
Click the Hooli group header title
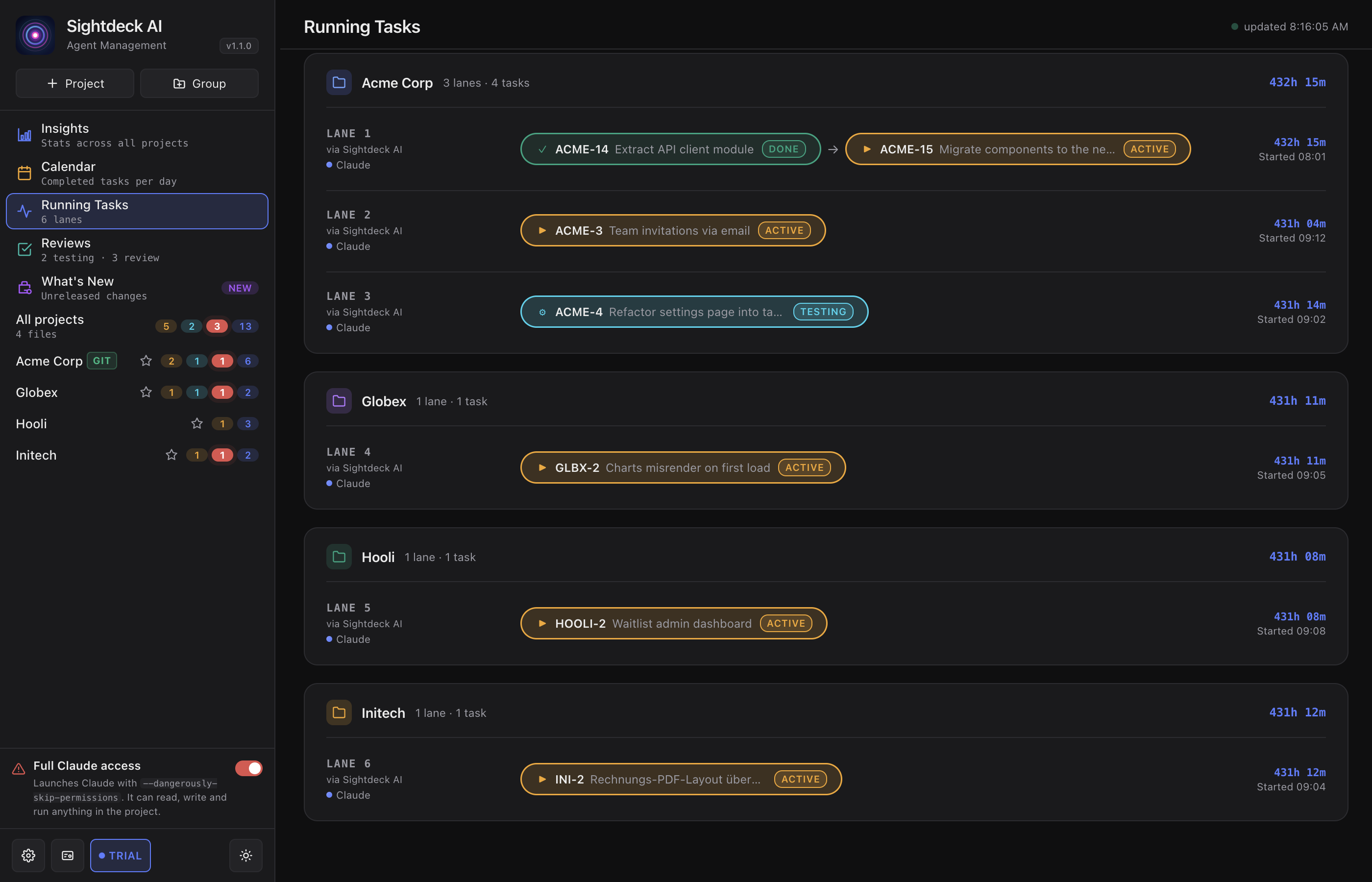point(378,557)
